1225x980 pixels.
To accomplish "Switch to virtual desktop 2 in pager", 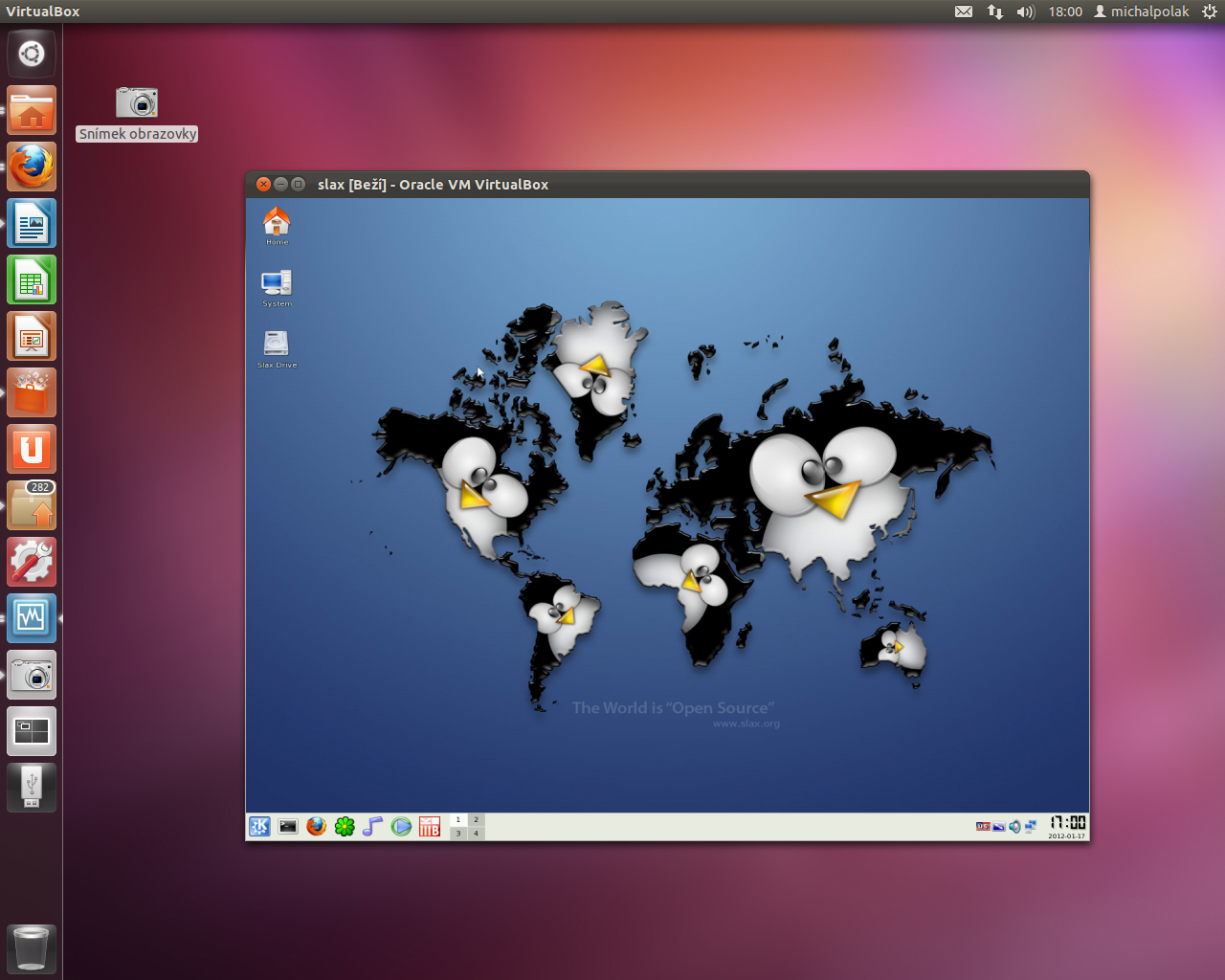I will pos(476,820).
